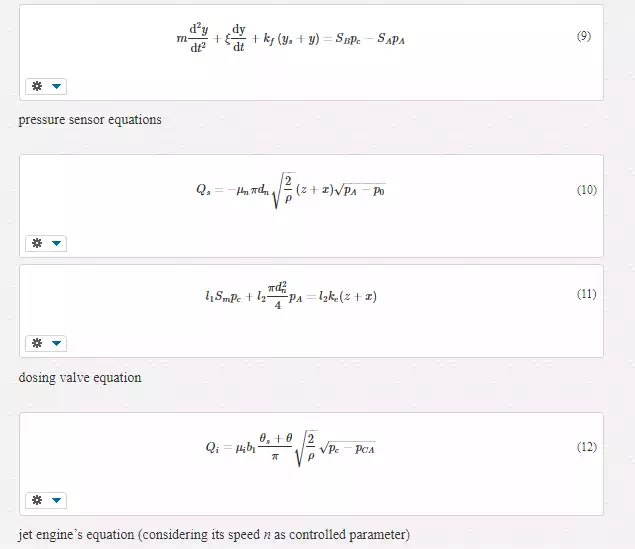Open the dropdown arrow below equation 11
Image resolution: width=635 pixels, height=549 pixels.
click(56, 343)
